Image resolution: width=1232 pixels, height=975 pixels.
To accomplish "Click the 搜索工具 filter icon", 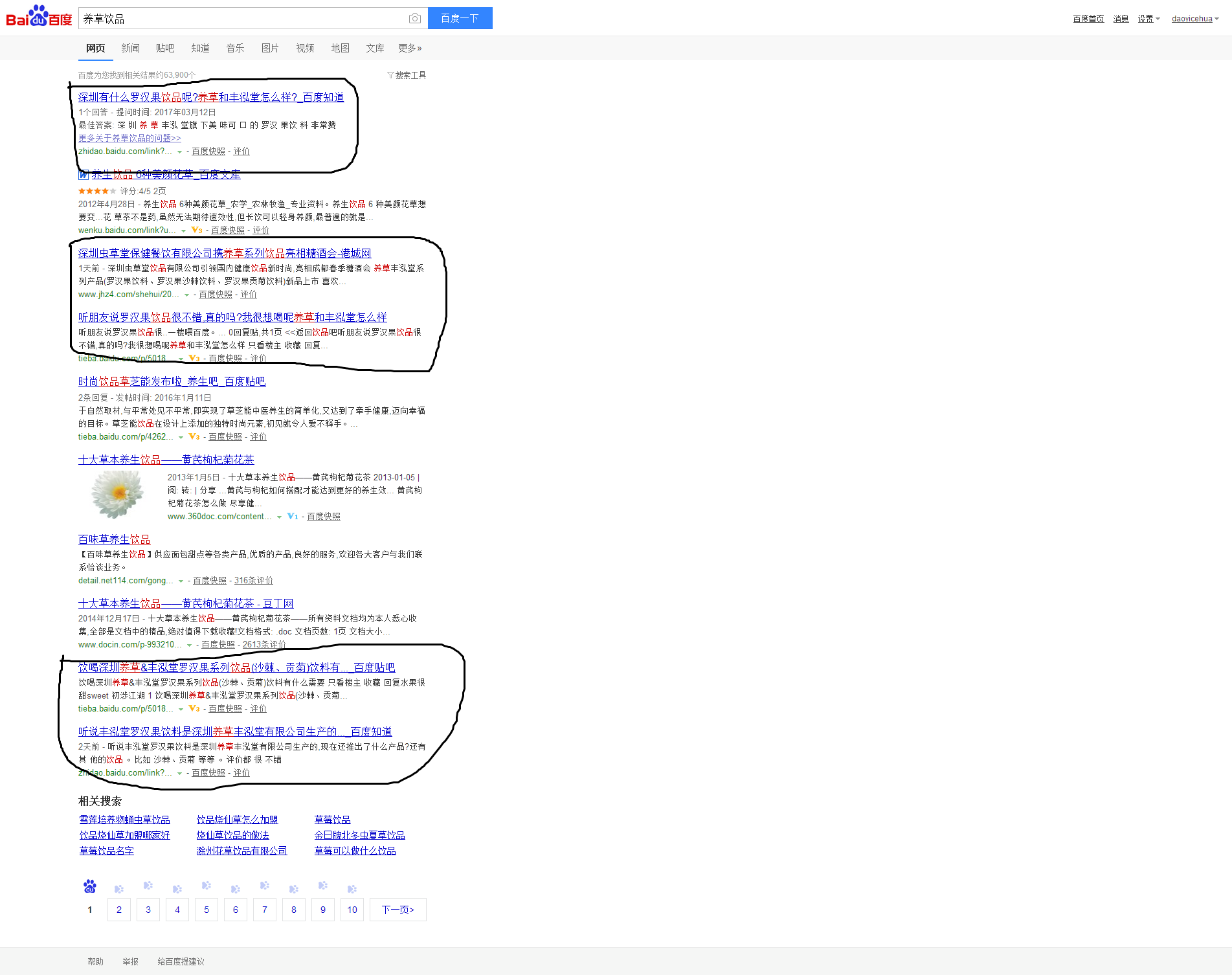I will click(390, 75).
